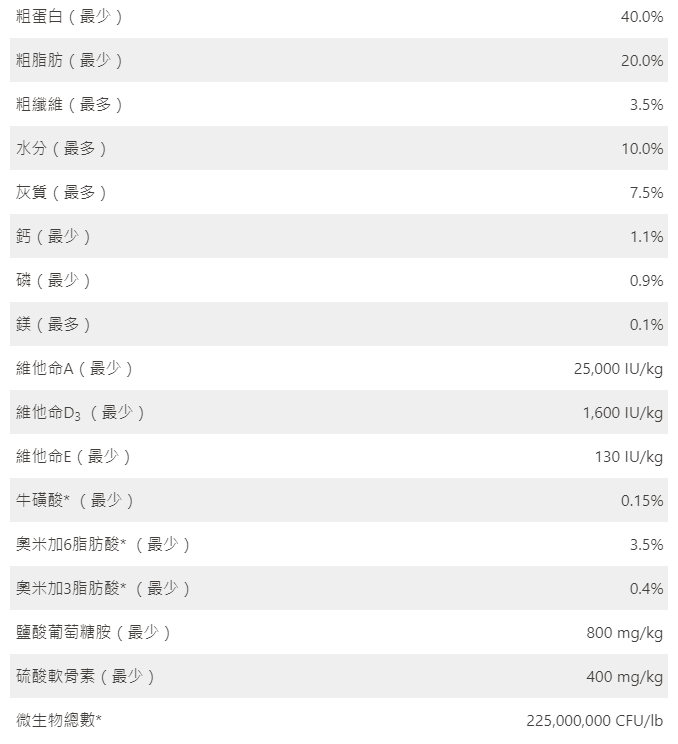Click the 灰質（最多）label
Image resolution: width=678 pixels, height=744 pixels.
tap(62, 193)
